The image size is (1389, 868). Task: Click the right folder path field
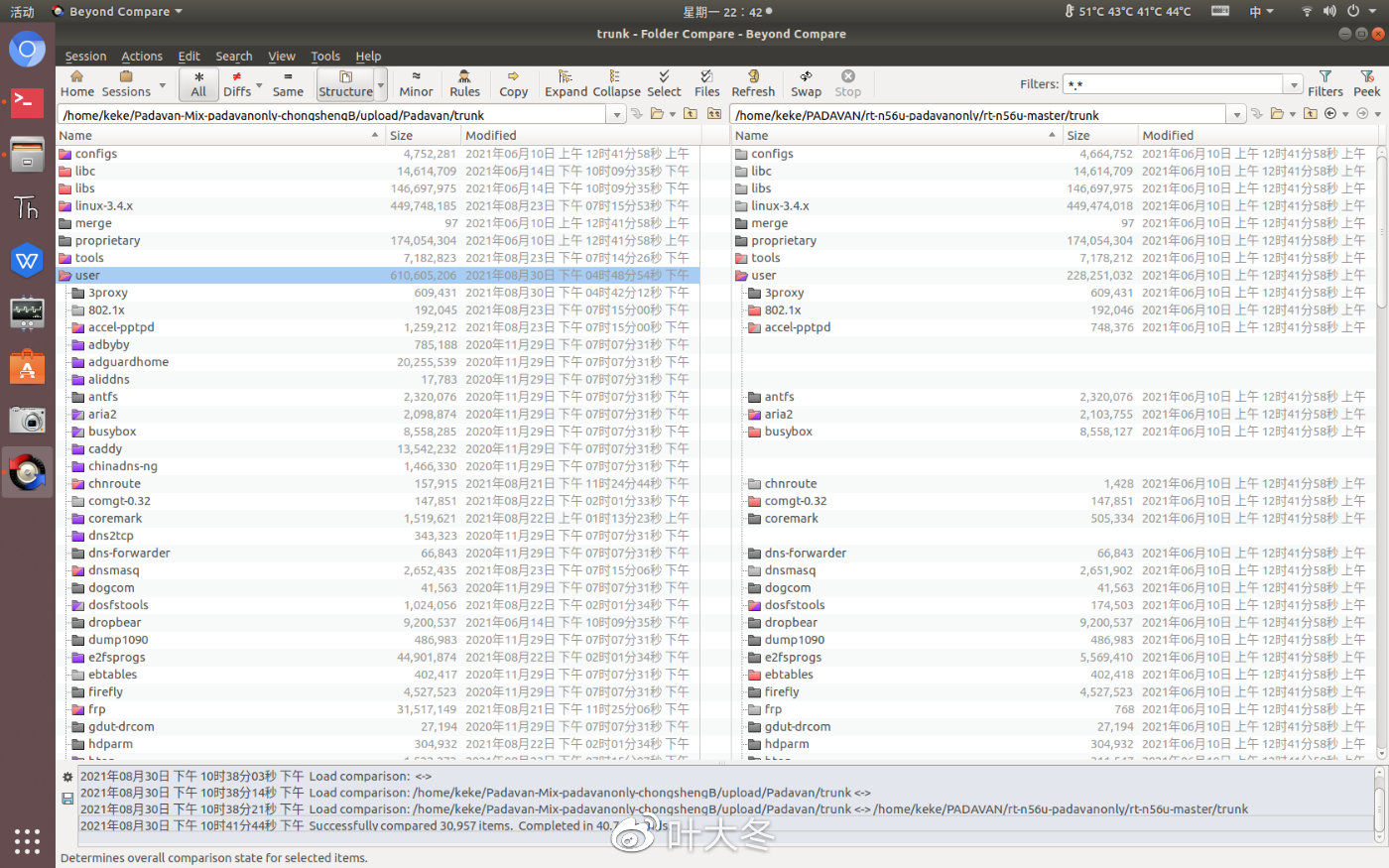click(979, 115)
